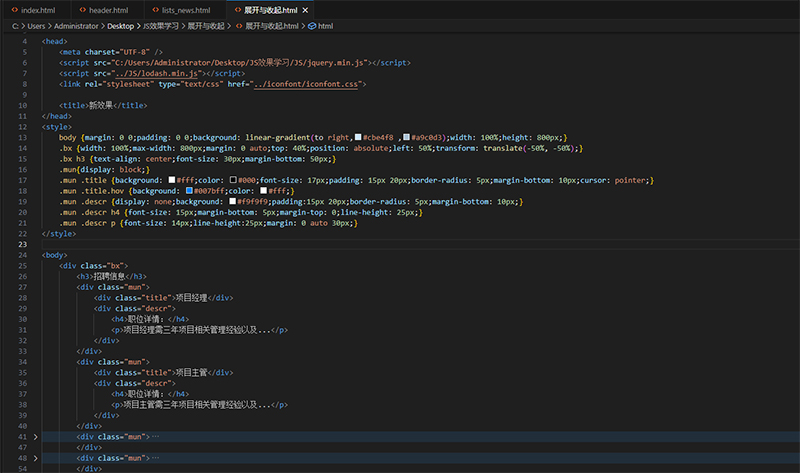Image resolution: width=800 pixels, height=473 pixels.
Task: Click the .mun .descr p rule line
Action: (209, 223)
